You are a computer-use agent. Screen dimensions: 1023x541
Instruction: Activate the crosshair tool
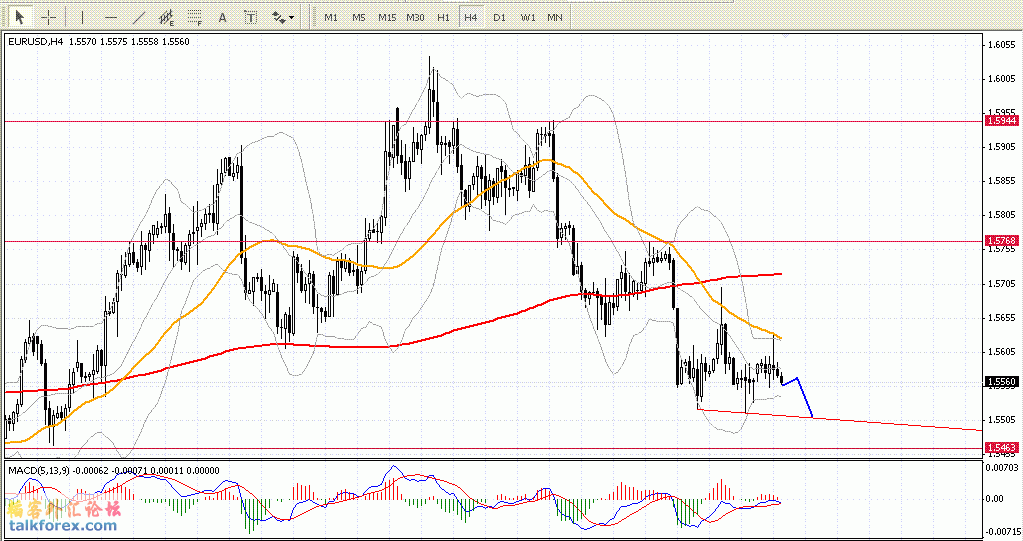pos(48,17)
